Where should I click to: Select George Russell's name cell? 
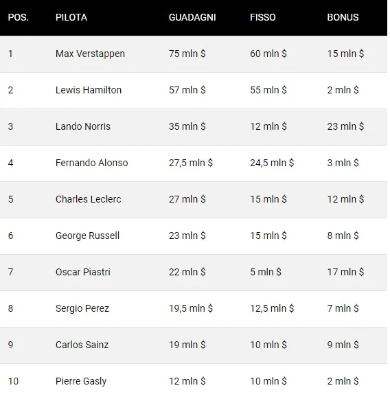pyautogui.click(x=87, y=236)
